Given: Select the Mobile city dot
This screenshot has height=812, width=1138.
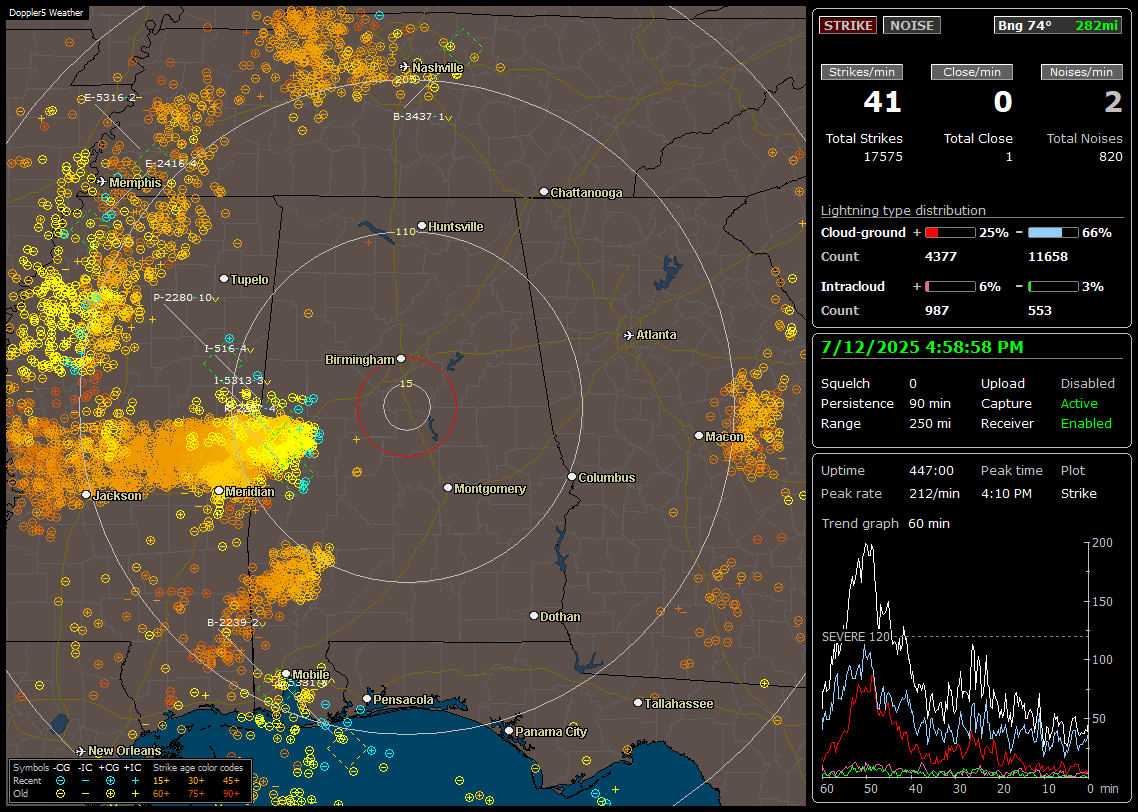Looking at the screenshot, I should pos(286,674).
